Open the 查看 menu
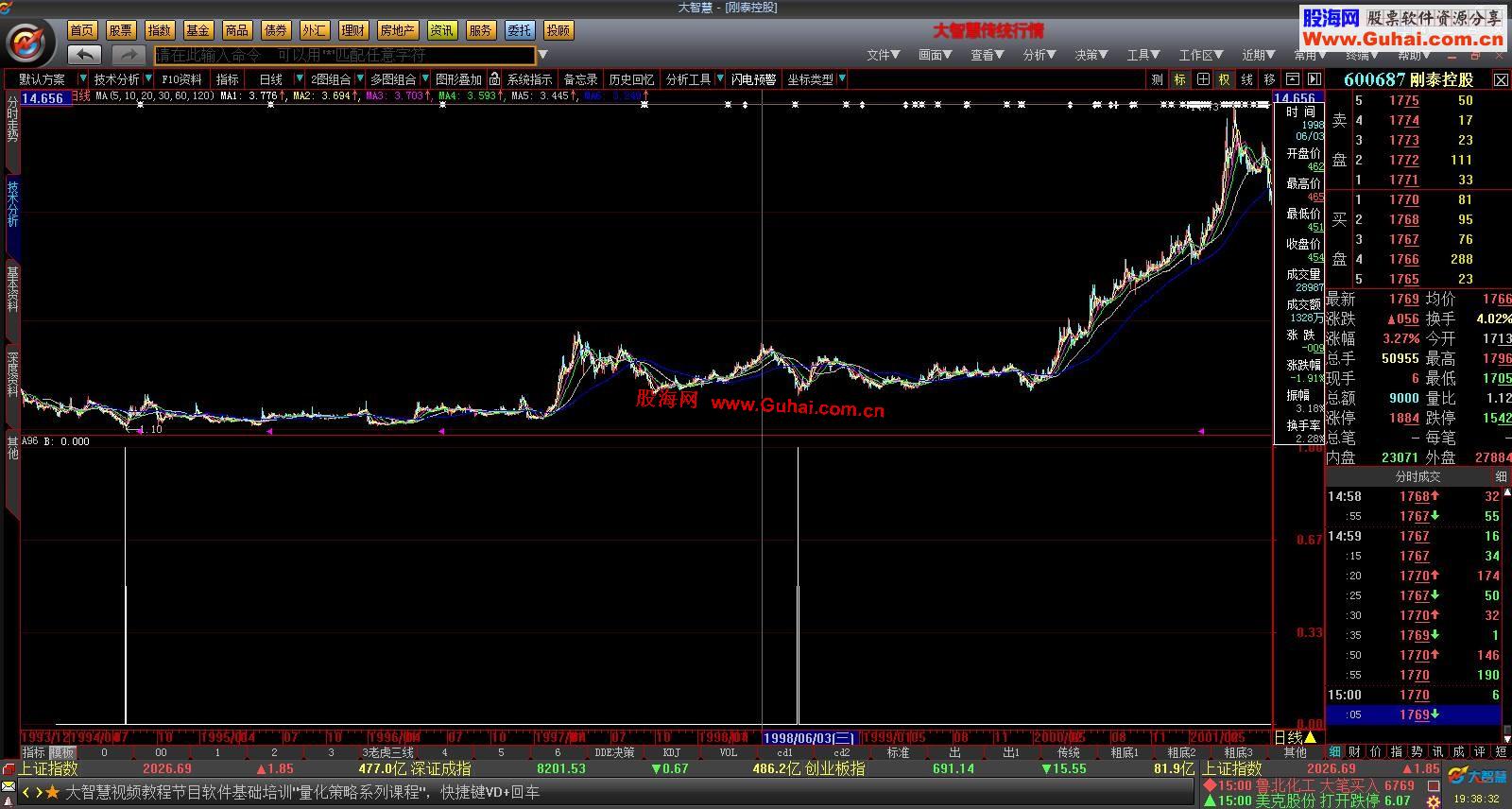 (x=988, y=55)
